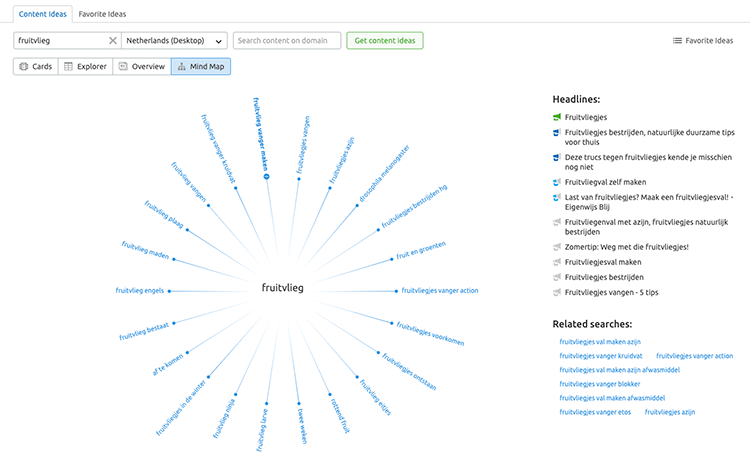750x462 pixels.
Task: Click megaphone icon beside Last van fruitvliegjes headline
Action: 557,197
